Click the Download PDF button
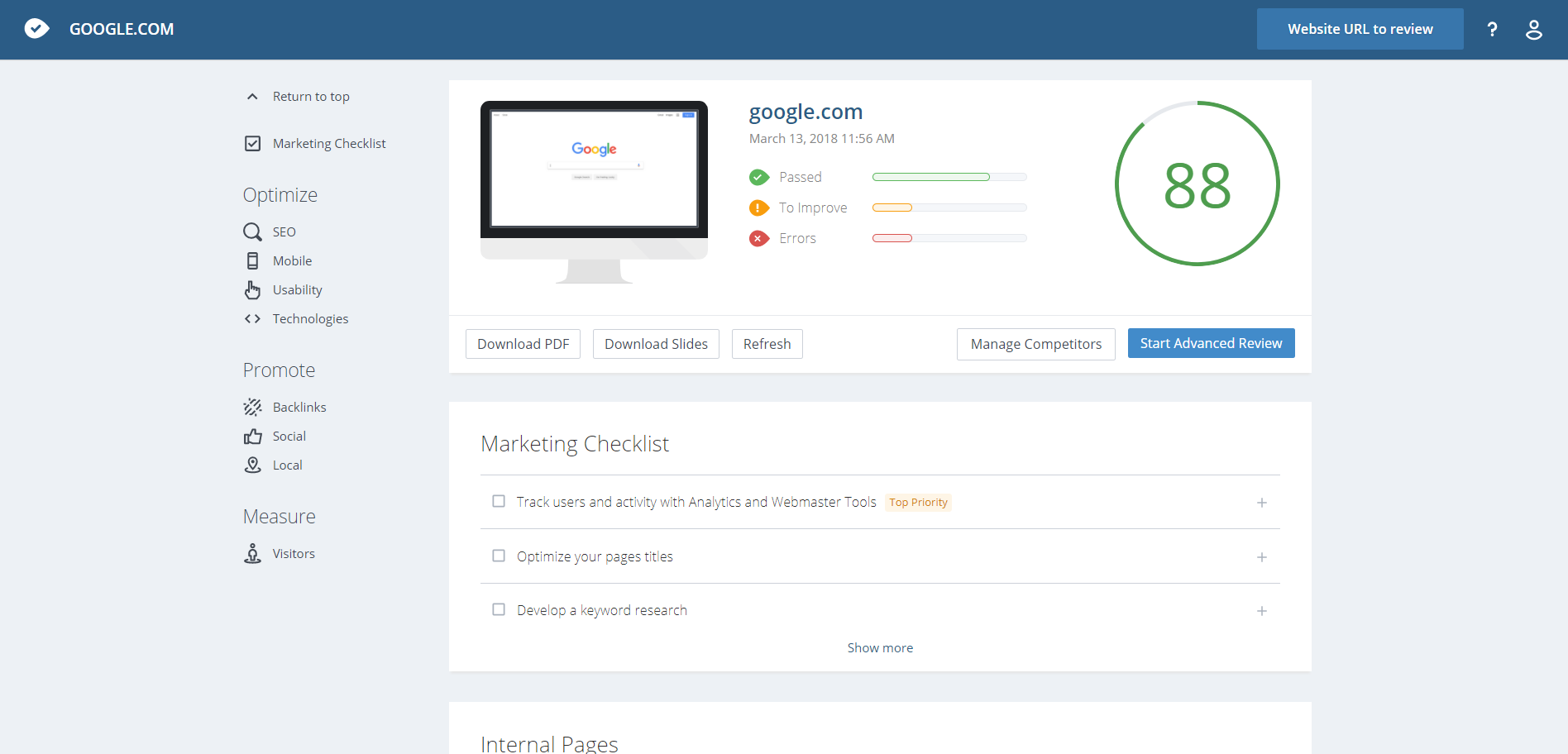The height and width of the screenshot is (754, 1568). [x=523, y=344]
